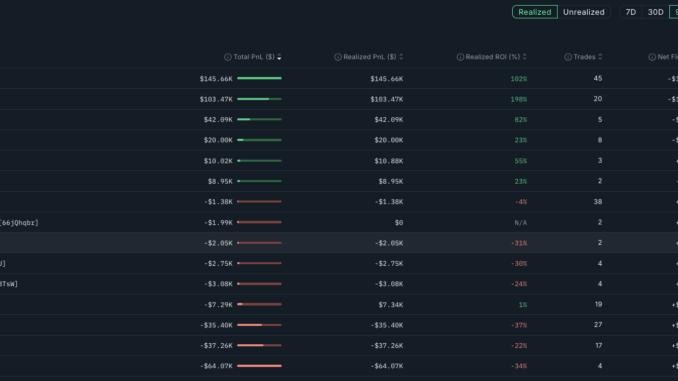Click the Realized ROI (%) column header
Image resolution: width=678 pixels, height=381 pixels.
point(493,57)
